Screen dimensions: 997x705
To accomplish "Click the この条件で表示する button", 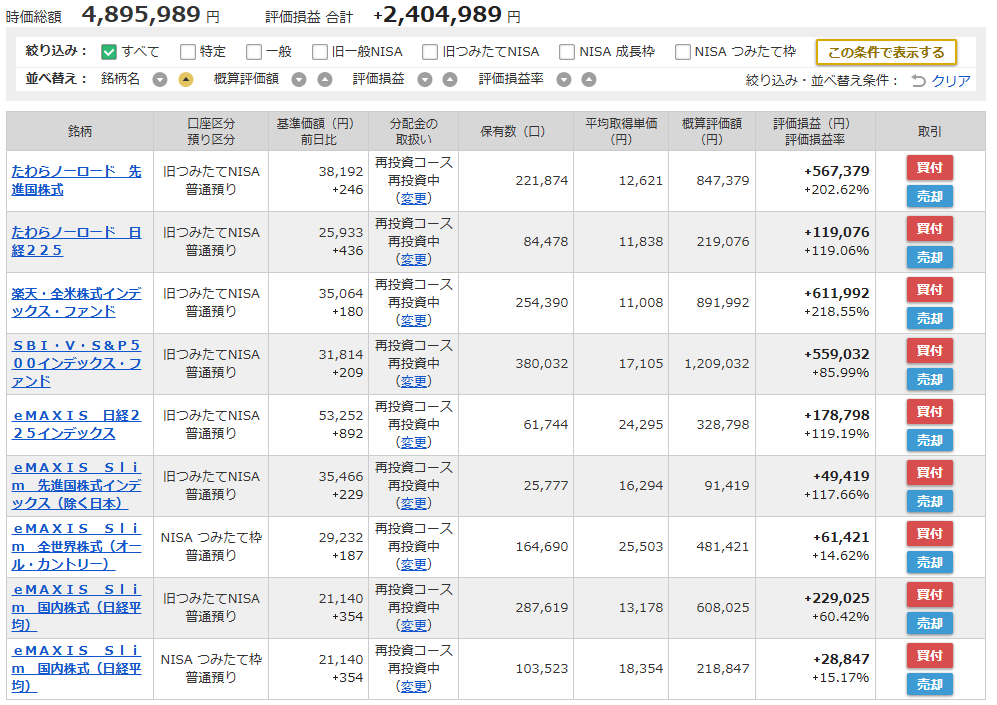I will click(886, 52).
